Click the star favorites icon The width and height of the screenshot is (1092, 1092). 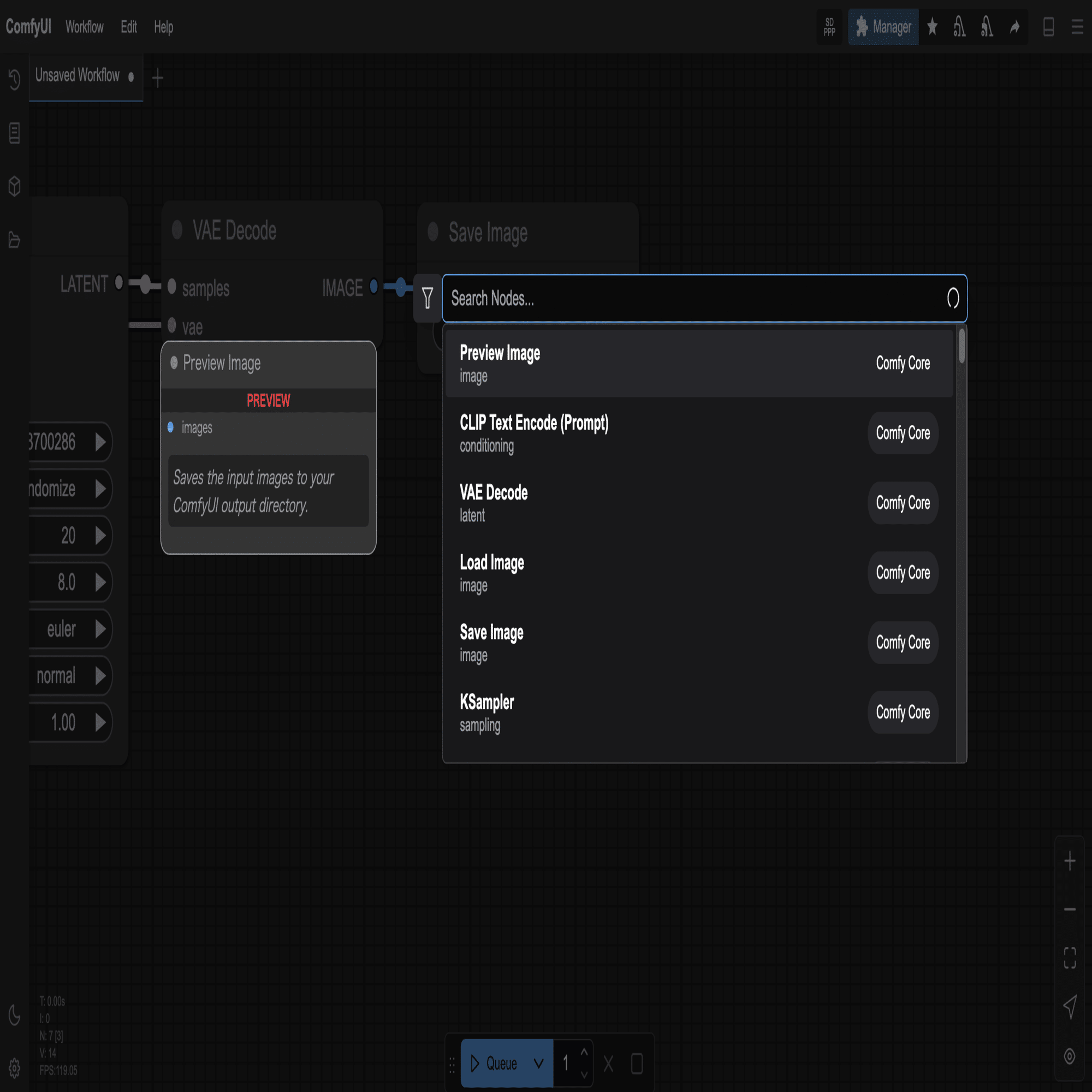[933, 27]
